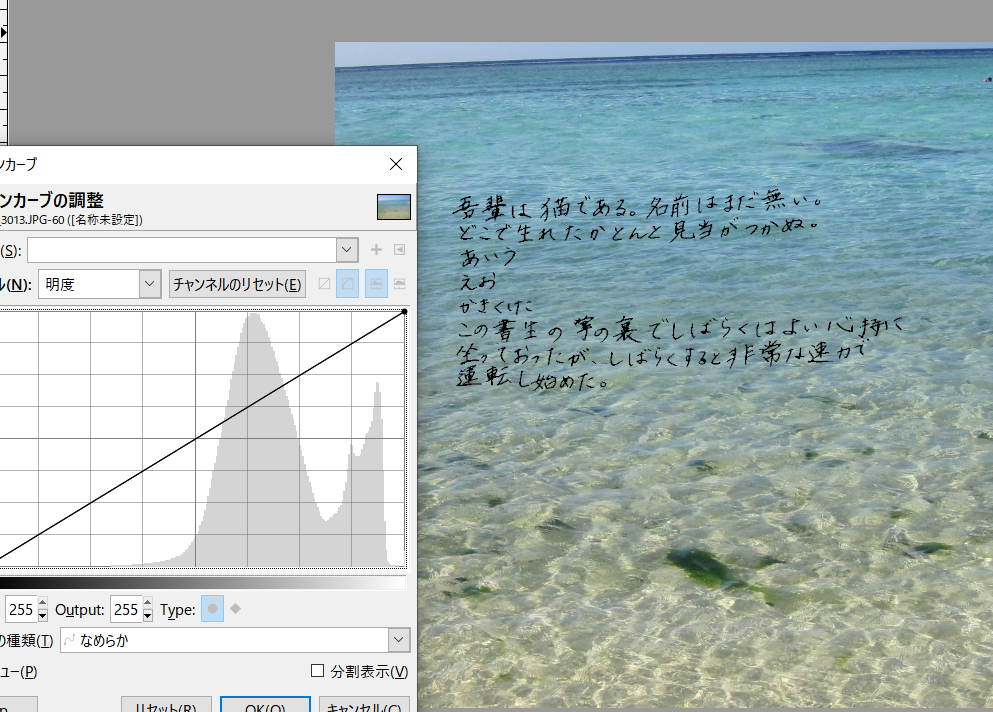993x712 pixels.
Task: Increase Output value with up stepper arrow
Action: pos(147,602)
